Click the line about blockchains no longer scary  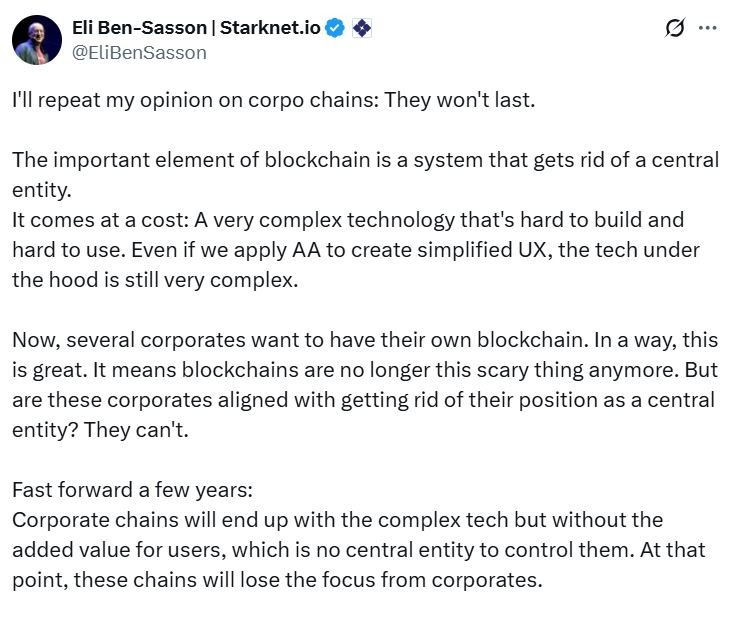pyautogui.click(x=365, y=369)
